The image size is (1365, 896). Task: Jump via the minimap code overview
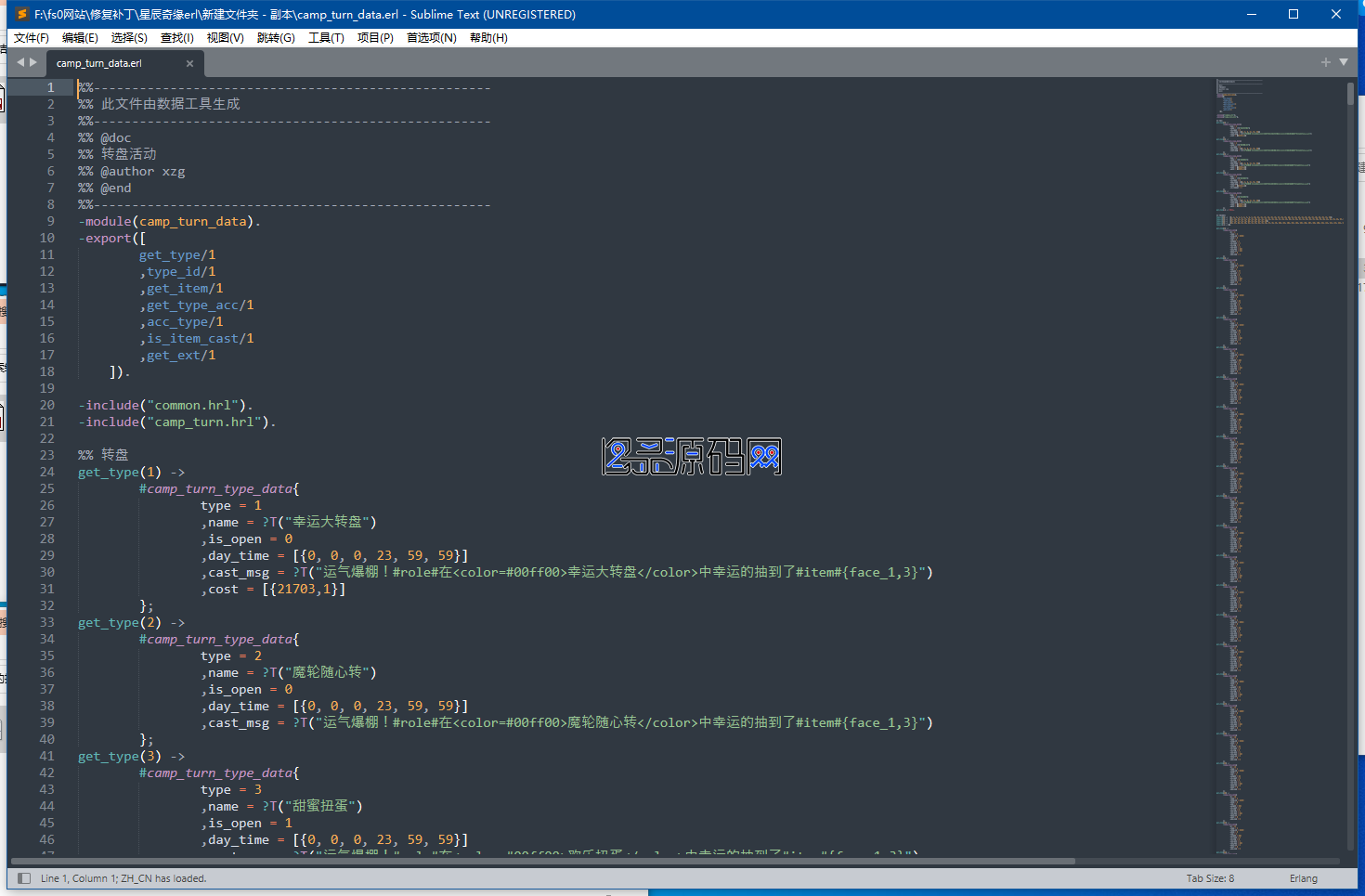tap(1280, 464)
